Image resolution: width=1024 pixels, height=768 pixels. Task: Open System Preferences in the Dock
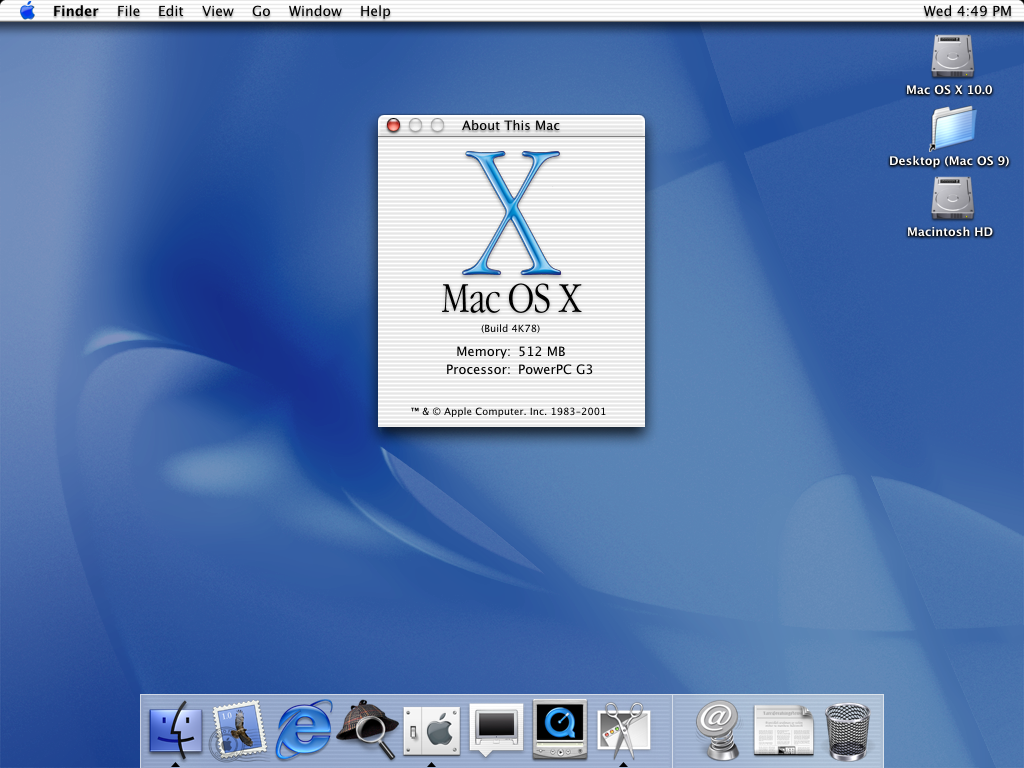(x=432, y=730)
